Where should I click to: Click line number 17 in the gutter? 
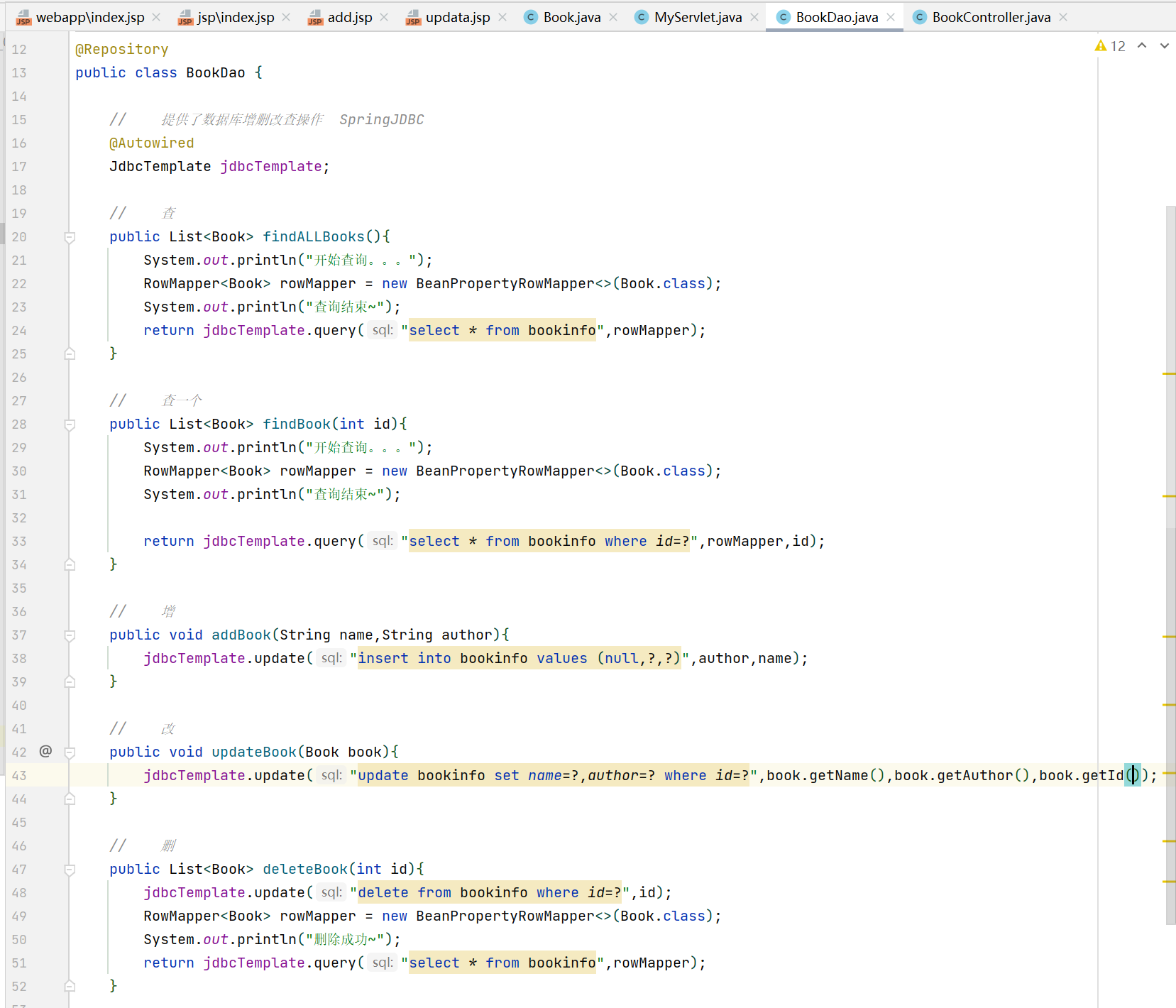[19, 166]
